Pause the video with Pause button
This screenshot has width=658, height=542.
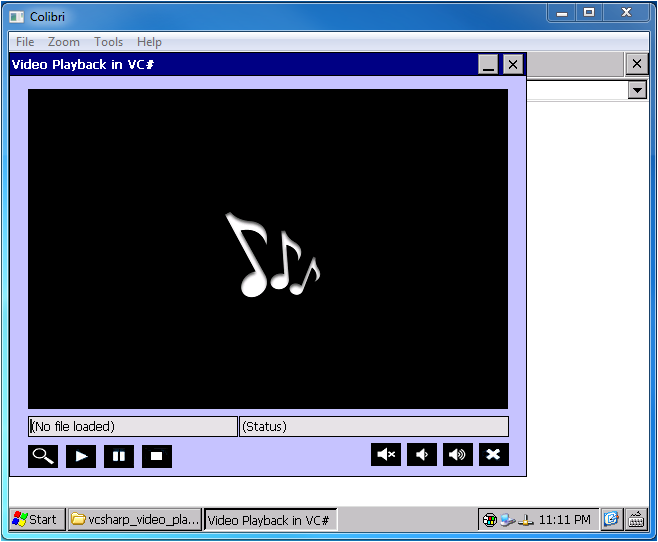[x=119, y=456]
